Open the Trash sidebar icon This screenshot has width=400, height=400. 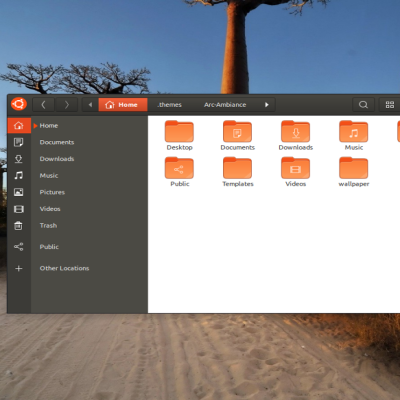pyautogui.click(x=19, y=226)
